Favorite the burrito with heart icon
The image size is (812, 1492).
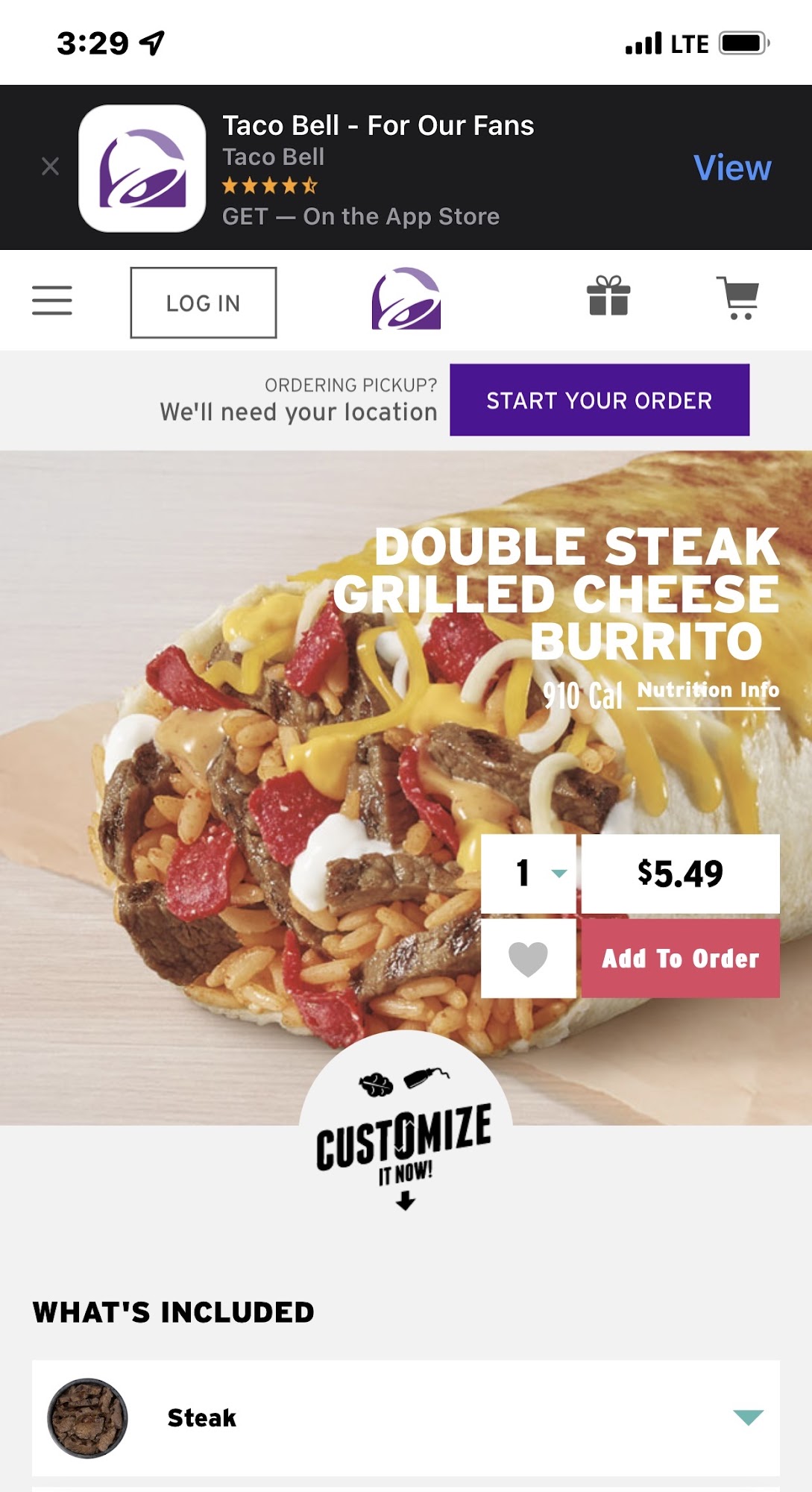pyautogui.click(x=528, y=959)
